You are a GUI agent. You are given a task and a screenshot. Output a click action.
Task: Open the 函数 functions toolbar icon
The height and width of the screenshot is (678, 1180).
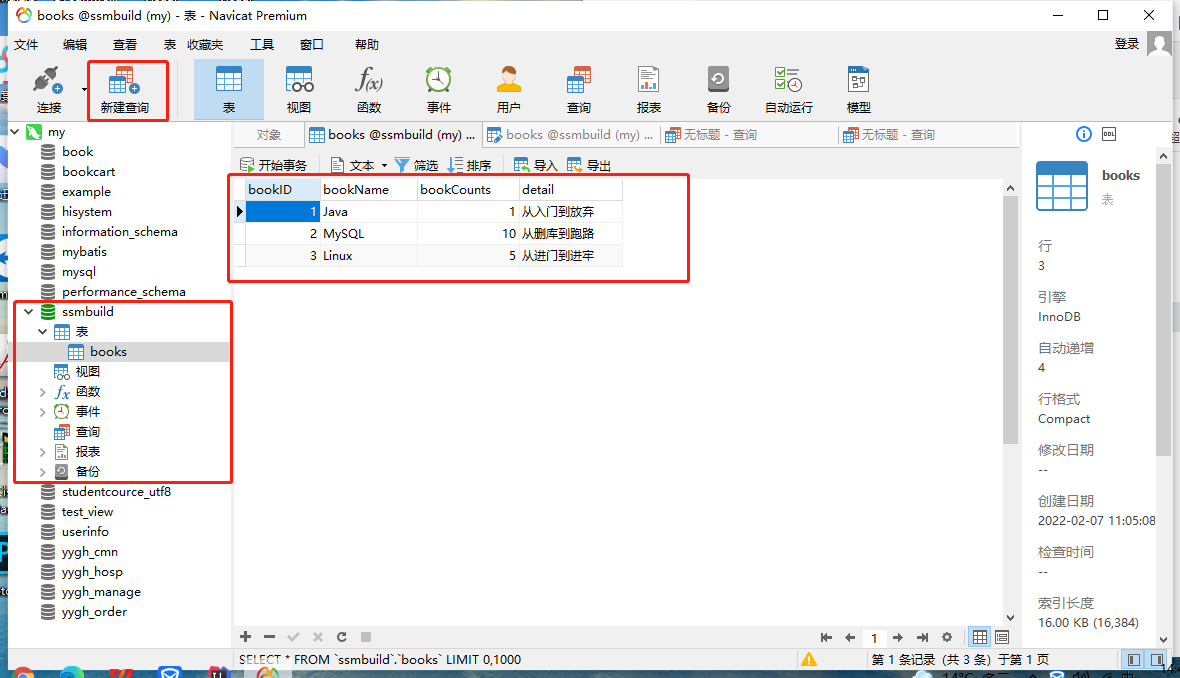tap(369, 90)
